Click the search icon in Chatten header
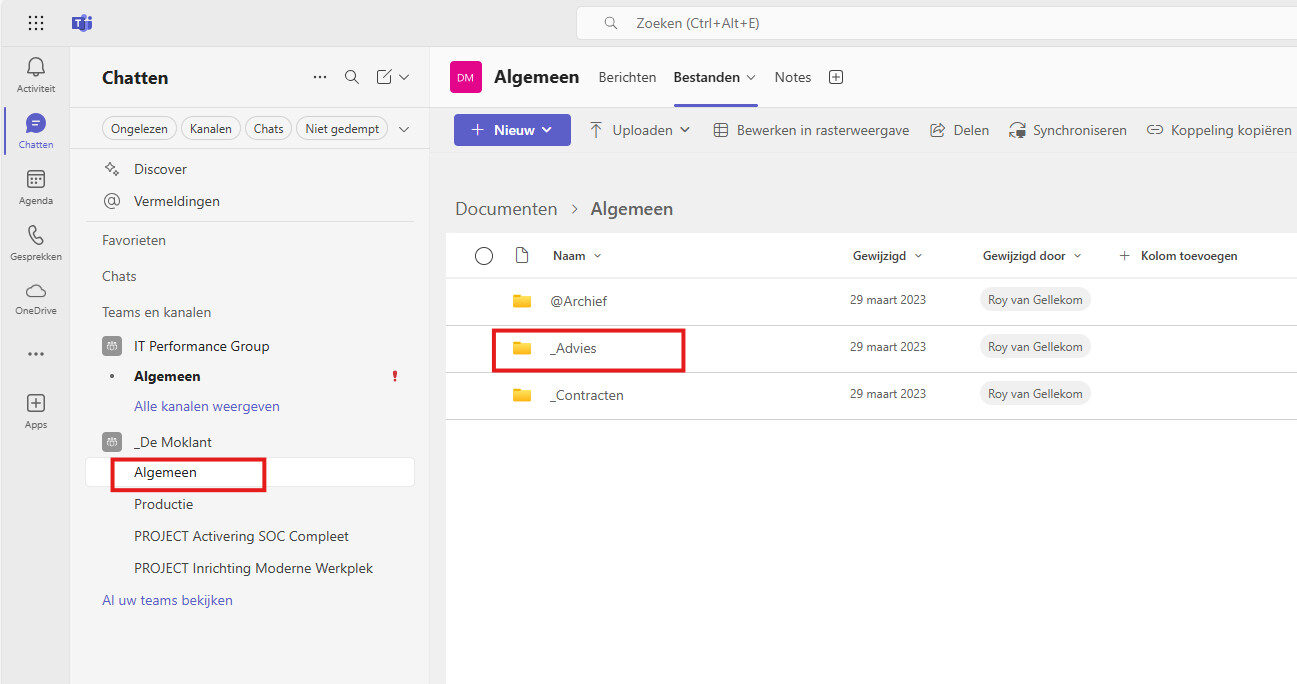The height and width of the screenshot is (684, 1297). [351, 77]
